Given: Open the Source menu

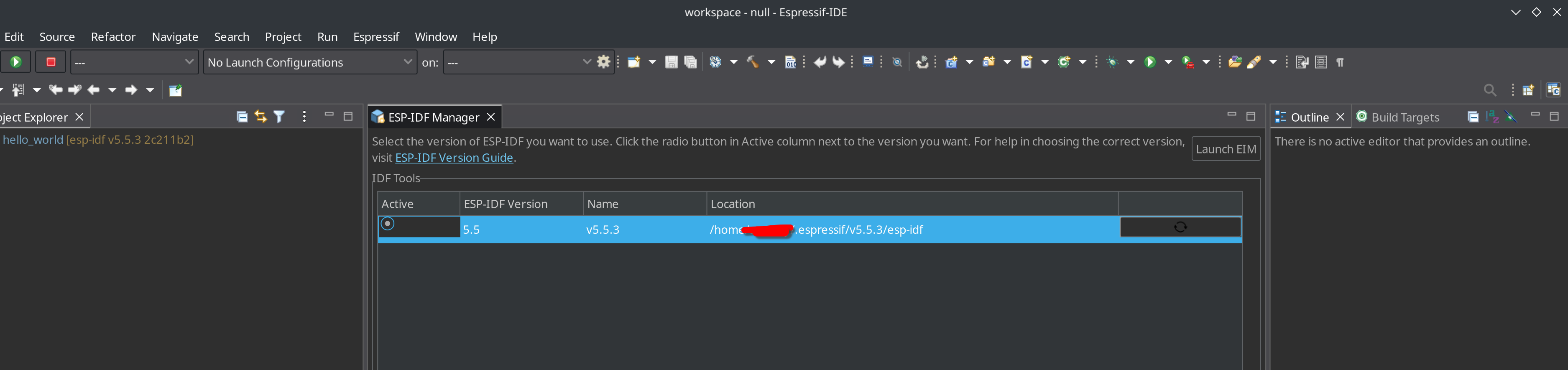Looking at the screenshot, I should coord(57,37).
